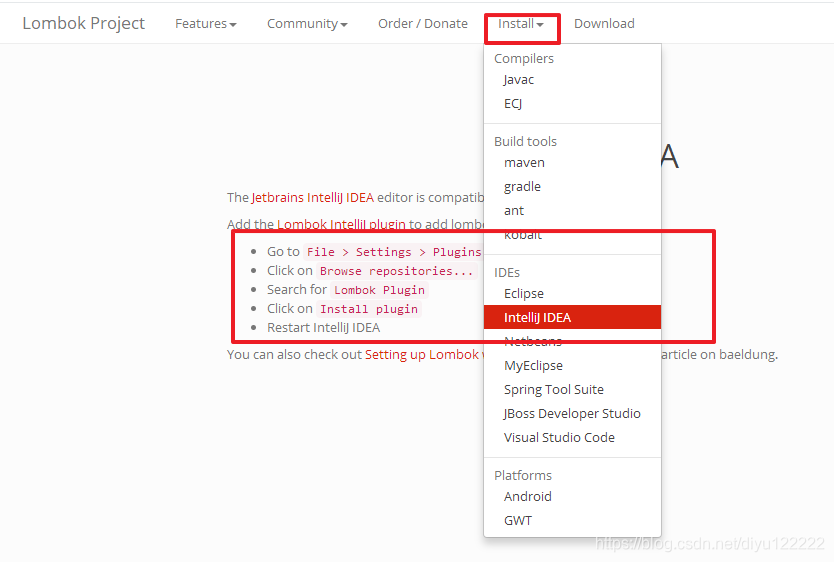The image size is (834, 562).
Task: Click the Features caret arrow
Action: pyautogui.click(x=233, y=25)
